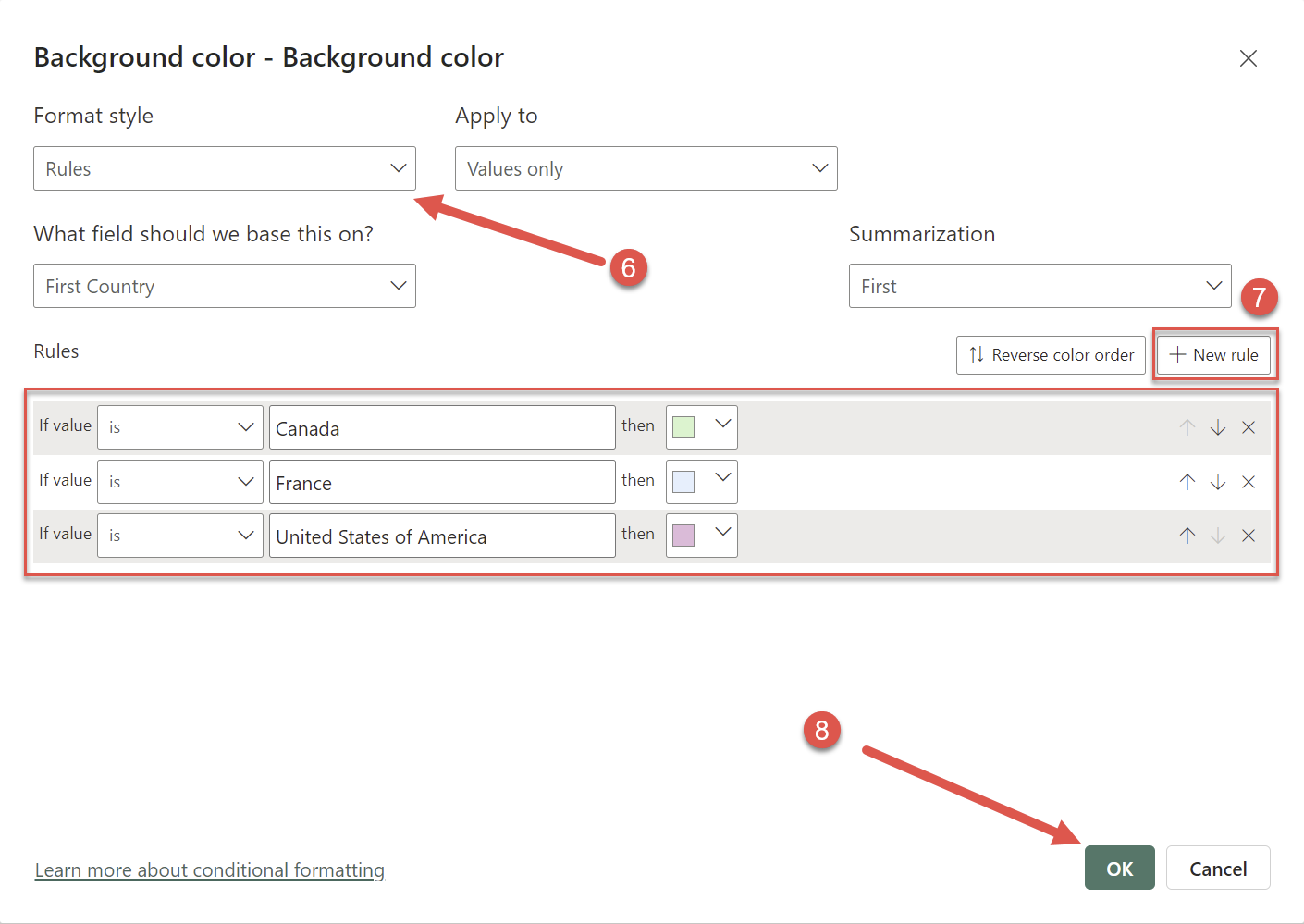The height and width of the screenshot is (924, 1304).
Task: Open the Format style dropdown showing Rules
Action: [225, 168]
